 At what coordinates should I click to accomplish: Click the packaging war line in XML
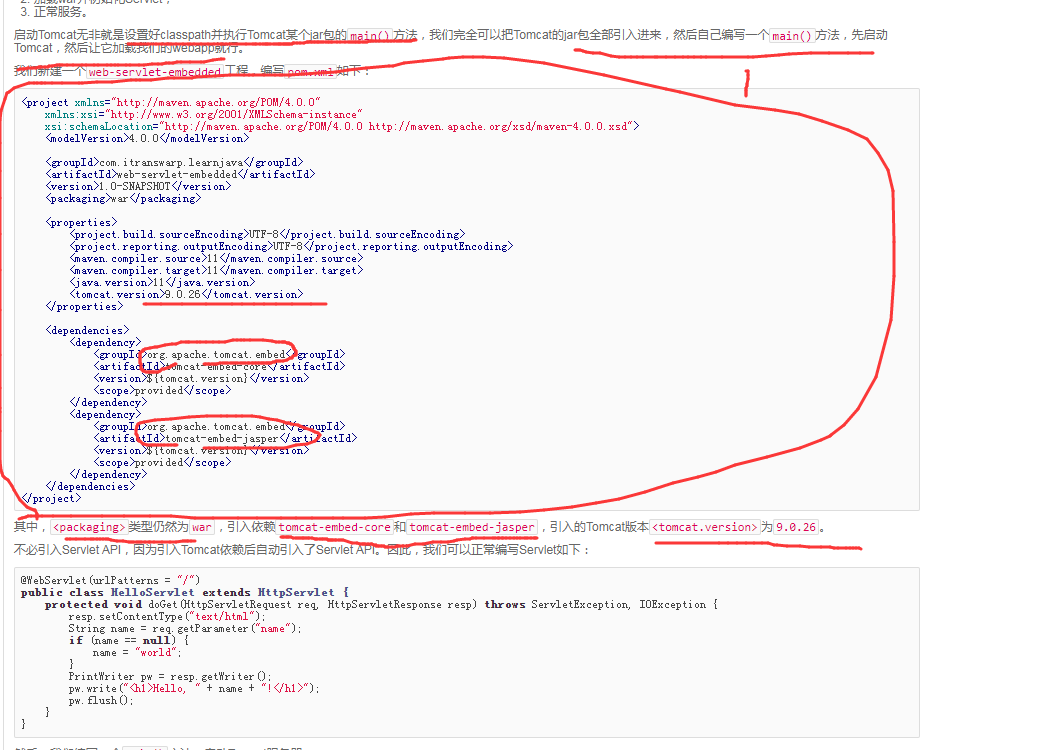click(123, 198)
